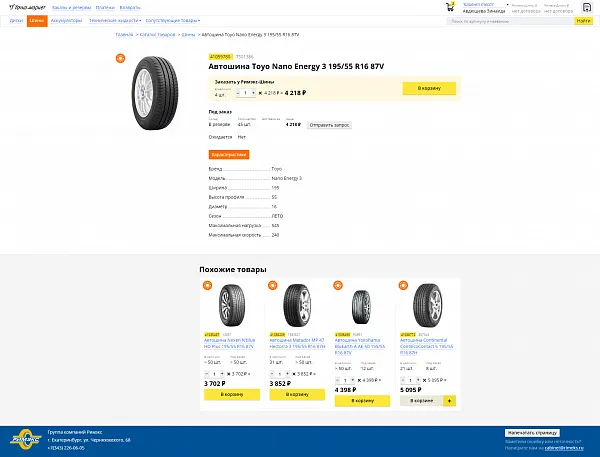Decrease quantity for the Nexen N'blue tire
The width and height of the screenshot is (600, 457).
206,373
